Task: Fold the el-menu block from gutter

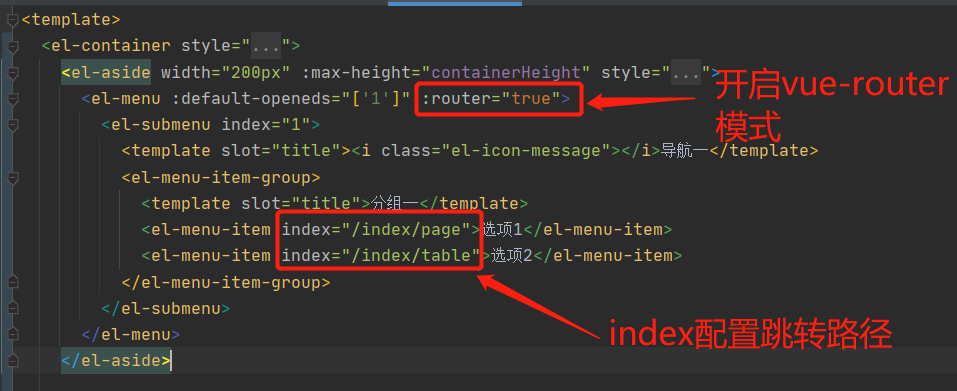Action: [x=13, y=99]
